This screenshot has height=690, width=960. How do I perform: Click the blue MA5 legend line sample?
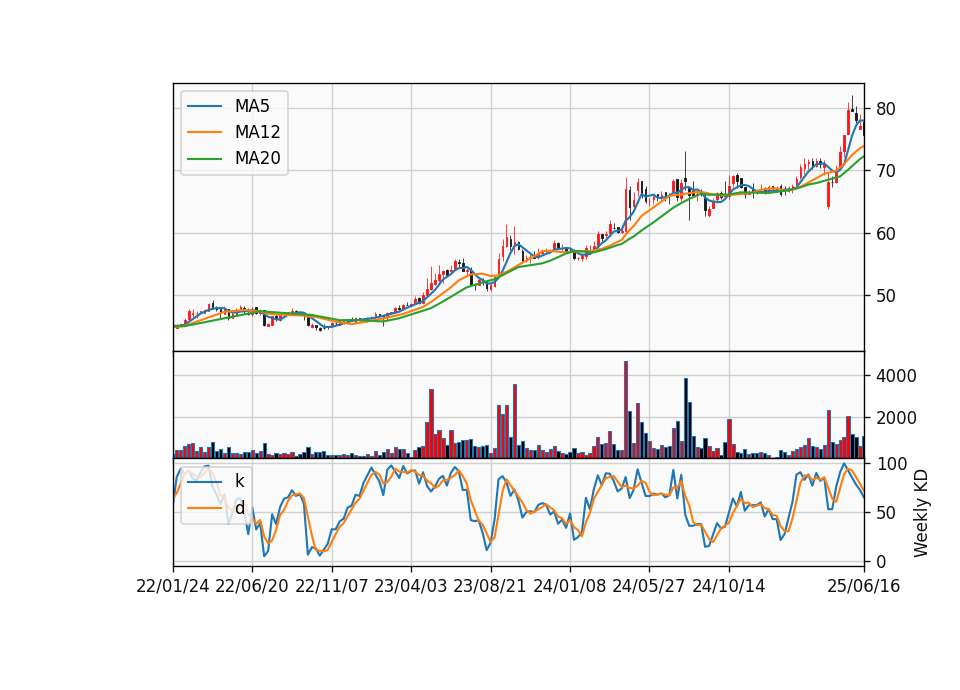pos(204,107)
